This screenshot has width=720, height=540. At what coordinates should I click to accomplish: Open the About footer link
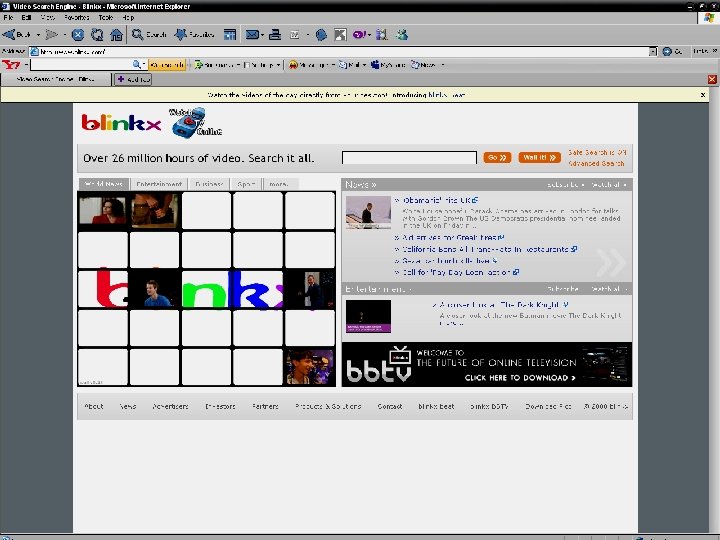tap(94, 406)
